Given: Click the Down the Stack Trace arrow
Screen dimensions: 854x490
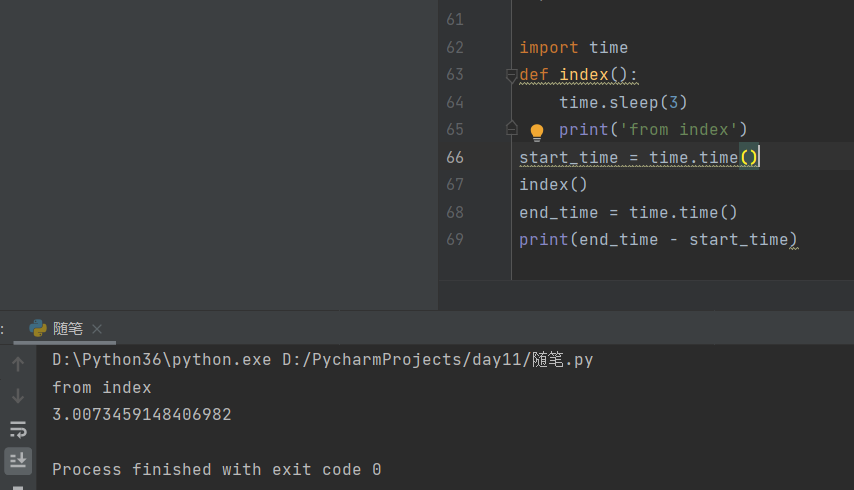Looking at the screenshot, I should coord(18,397).
